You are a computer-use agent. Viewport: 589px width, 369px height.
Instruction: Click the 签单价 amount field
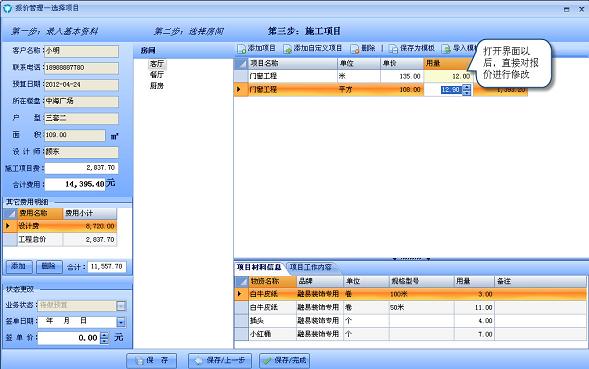(69, 338)
